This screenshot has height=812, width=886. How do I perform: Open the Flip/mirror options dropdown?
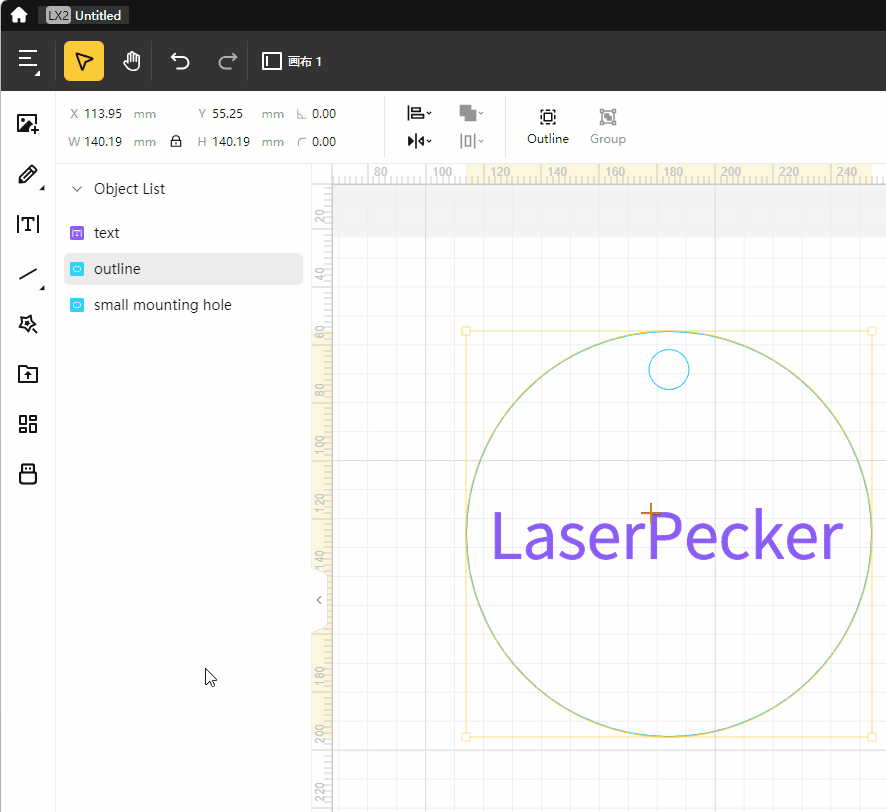click(419, 141)
